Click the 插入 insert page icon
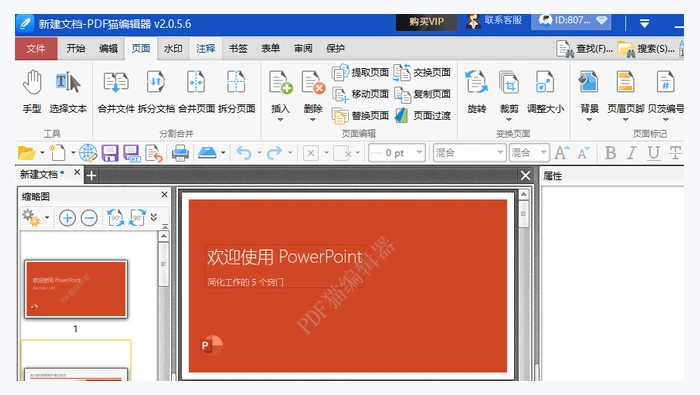Viewport: 700px width, 395px height. click(x=280, y=83)
